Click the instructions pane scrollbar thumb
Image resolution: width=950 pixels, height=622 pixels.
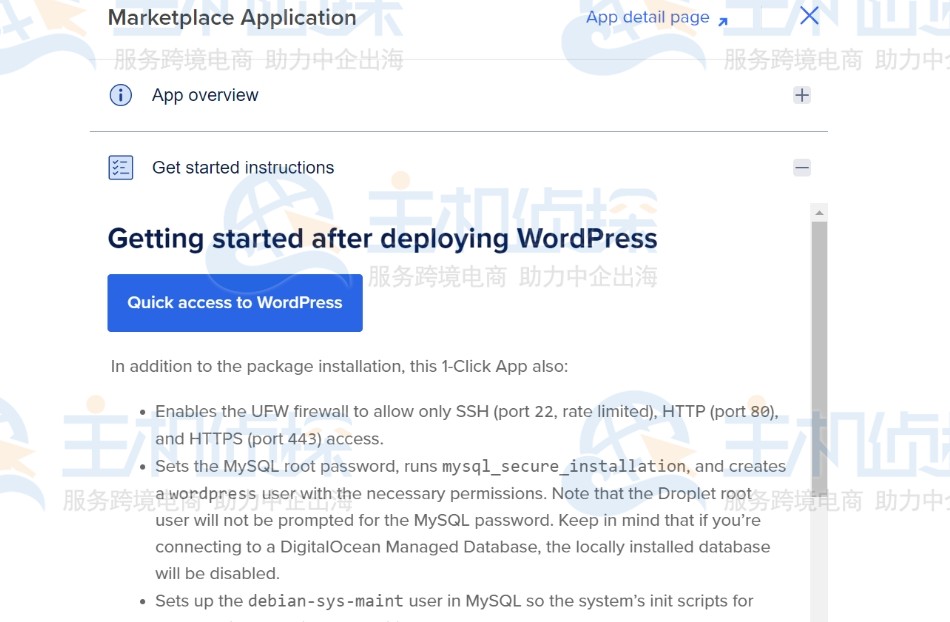pos(819,357)
